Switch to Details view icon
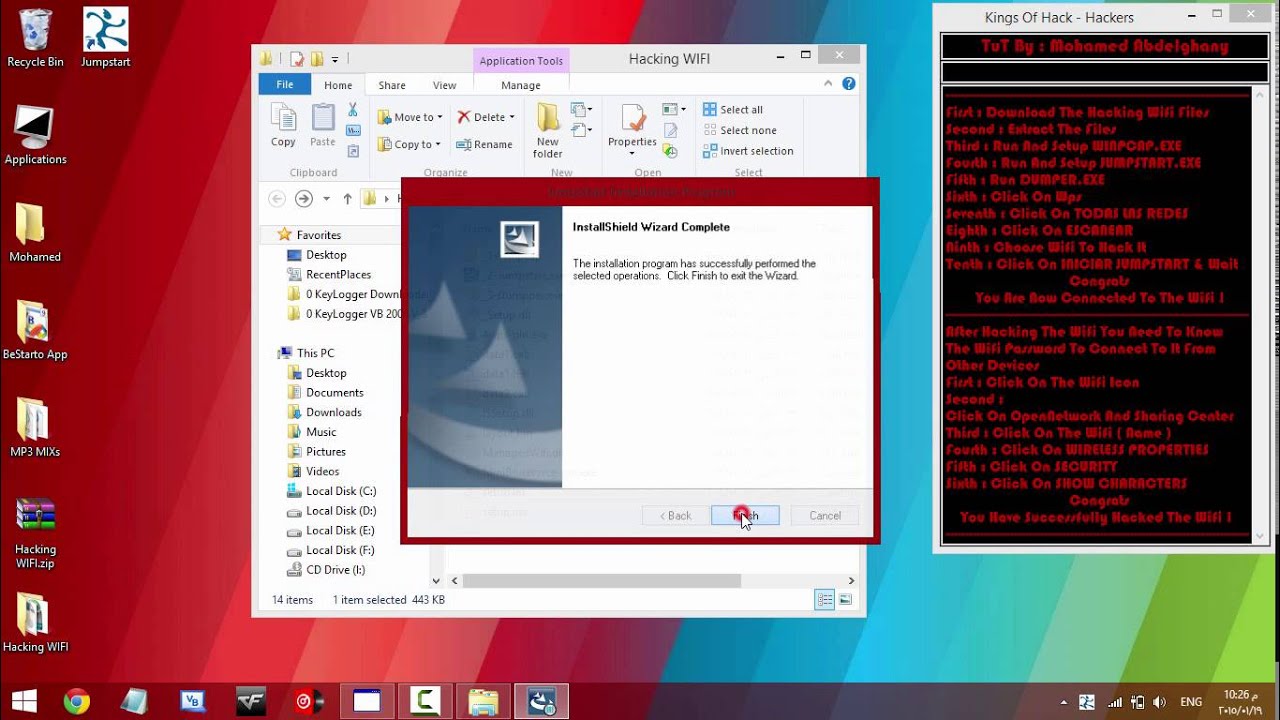The image size is (1280, 720). (x=825, y=600)
